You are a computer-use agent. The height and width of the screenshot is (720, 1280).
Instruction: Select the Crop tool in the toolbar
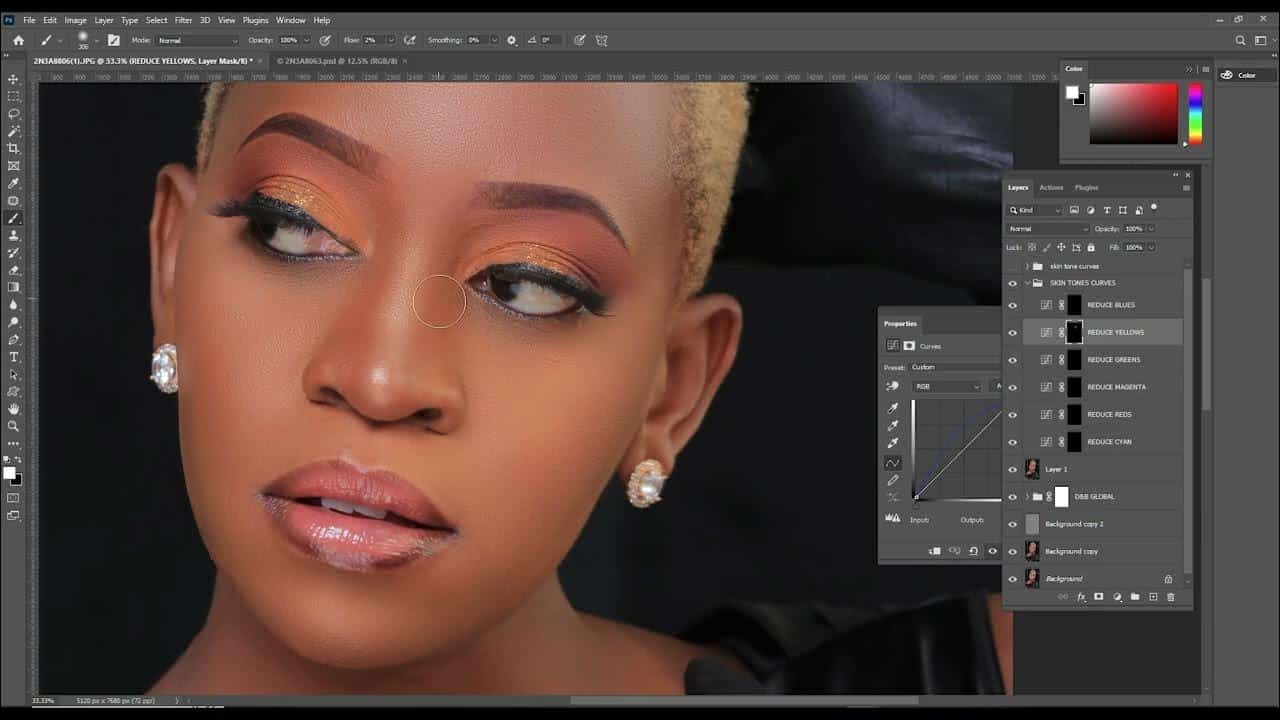[x=13, y=148]
